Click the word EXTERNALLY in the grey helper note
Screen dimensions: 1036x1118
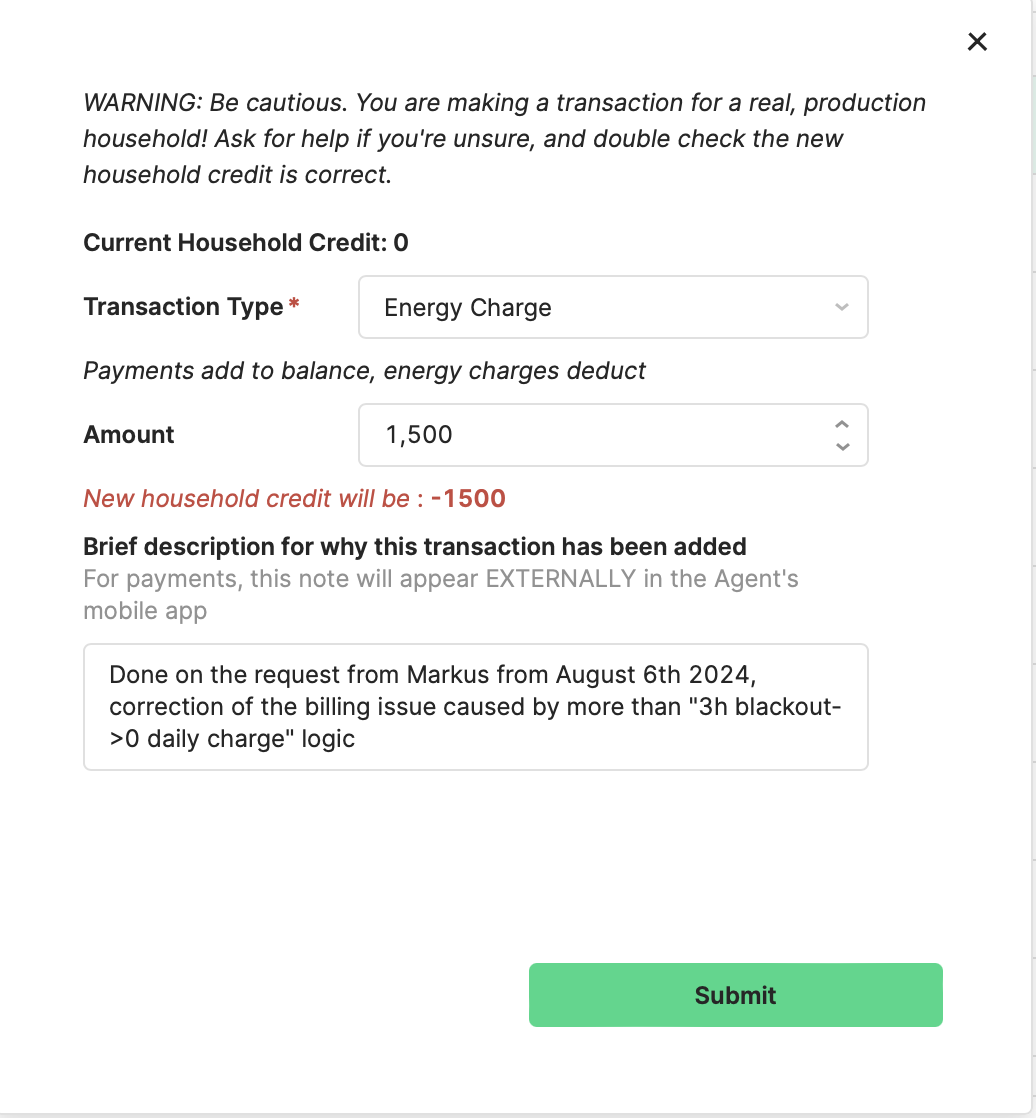click(560, 578)
